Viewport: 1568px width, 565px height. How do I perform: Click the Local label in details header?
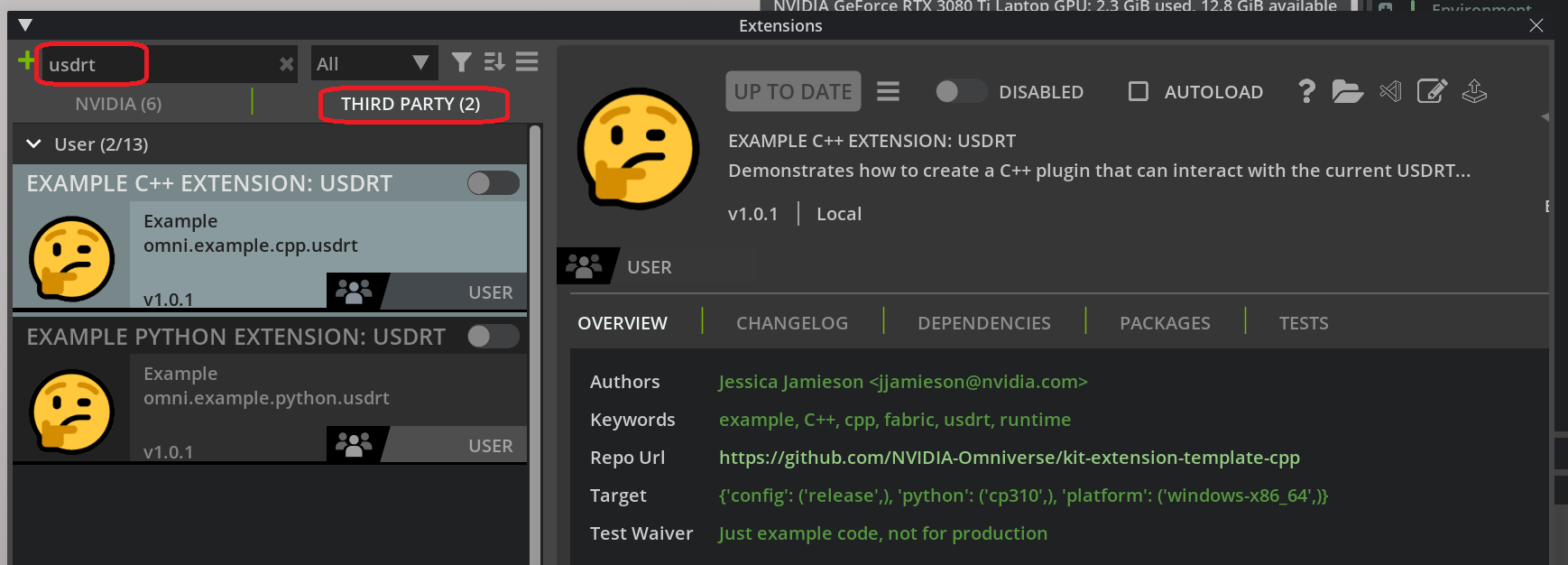coord(839,214)
